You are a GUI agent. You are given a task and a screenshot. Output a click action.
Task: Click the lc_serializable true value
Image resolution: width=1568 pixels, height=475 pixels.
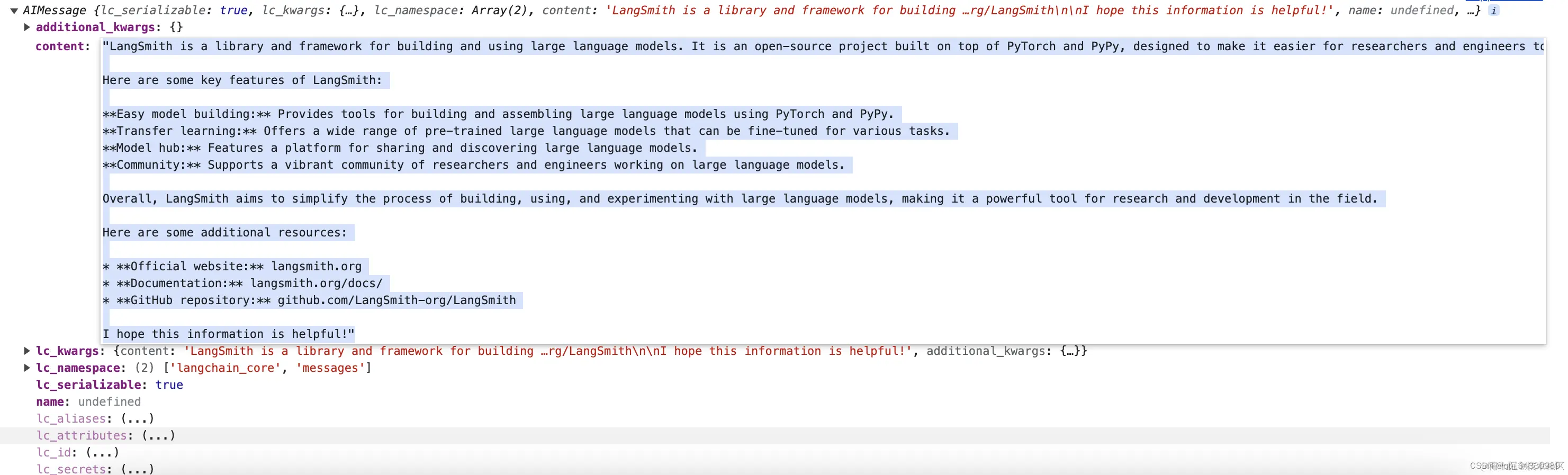click(x=169, y=385)
